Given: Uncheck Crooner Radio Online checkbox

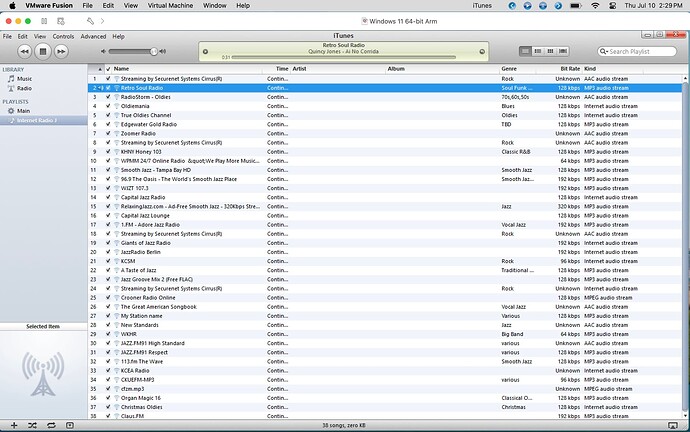Looking at the screenshot, I should (x=108, y=298).
